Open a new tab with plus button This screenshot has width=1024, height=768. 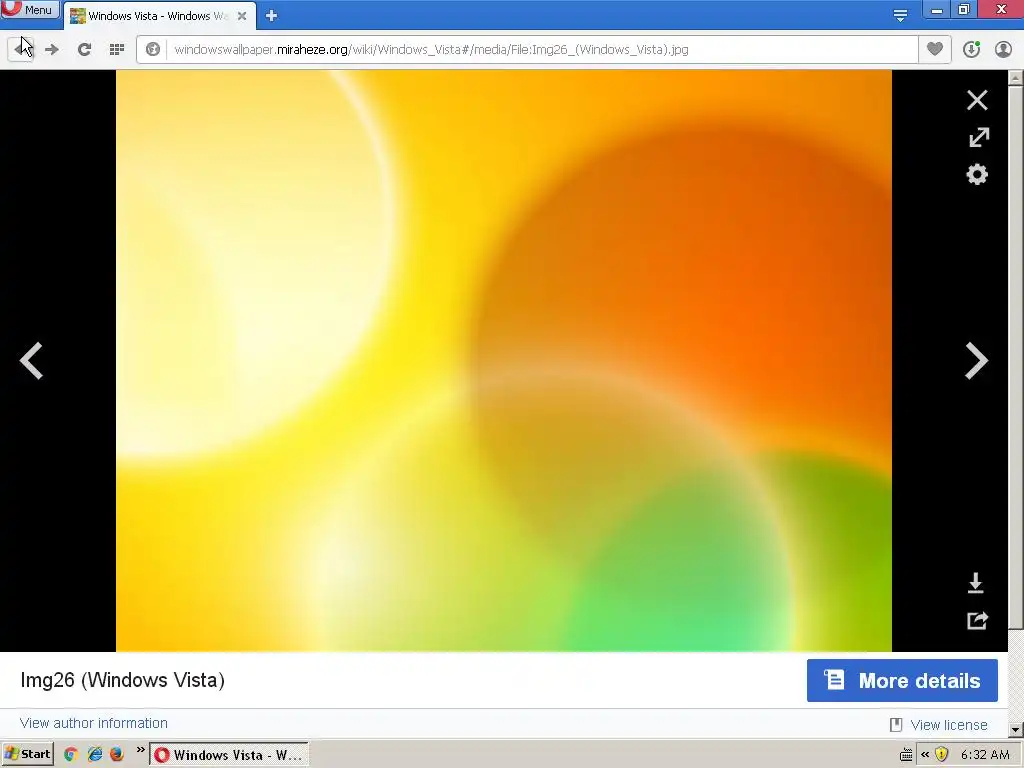click(x=272, y=16)
